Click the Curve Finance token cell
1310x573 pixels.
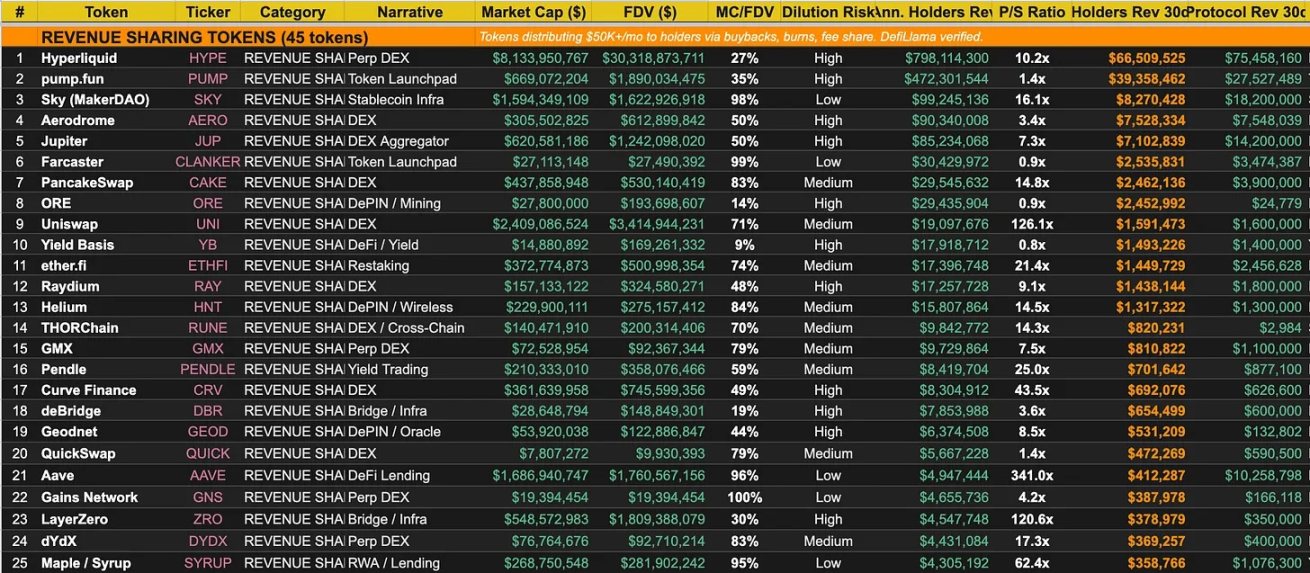tap(88, 390)
